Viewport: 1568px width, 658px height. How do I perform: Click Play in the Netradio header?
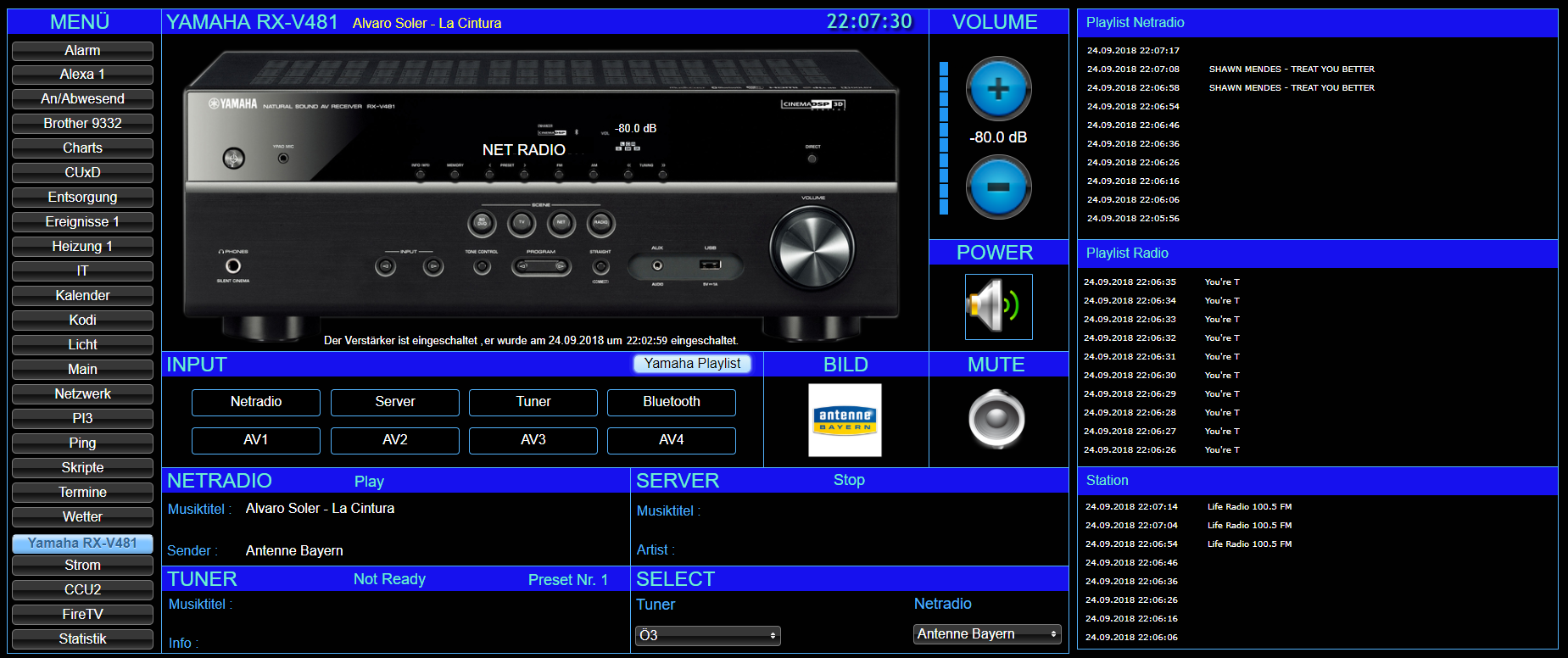[x=369, y=481]
